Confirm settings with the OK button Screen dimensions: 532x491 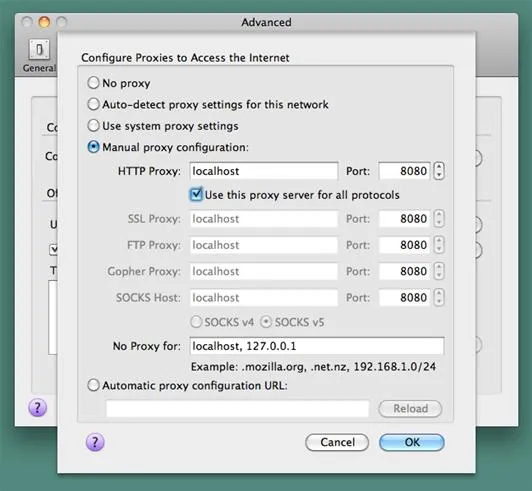click(412, 442)
